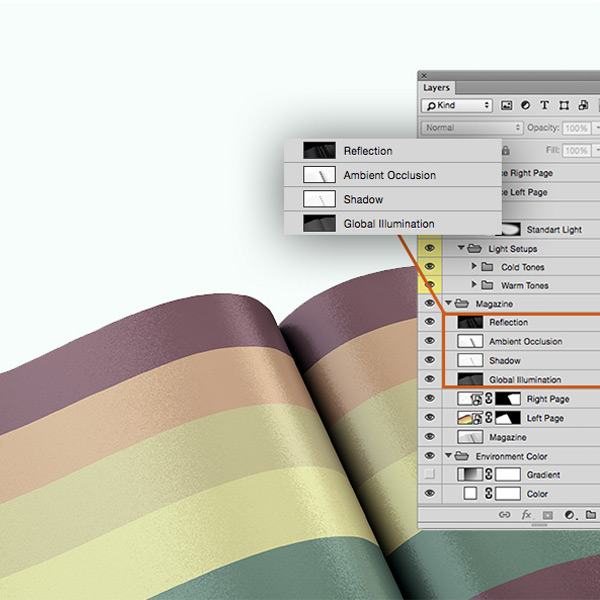Click the Environment Color folder icon
Viewport: 600px width, 600px height.
(462, 456)
